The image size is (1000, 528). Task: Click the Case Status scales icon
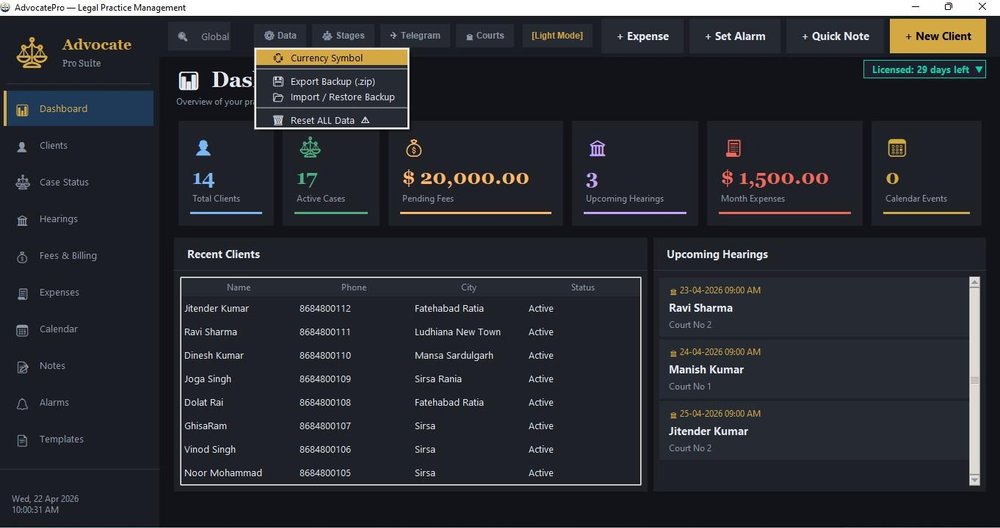(x=22, y=182)
